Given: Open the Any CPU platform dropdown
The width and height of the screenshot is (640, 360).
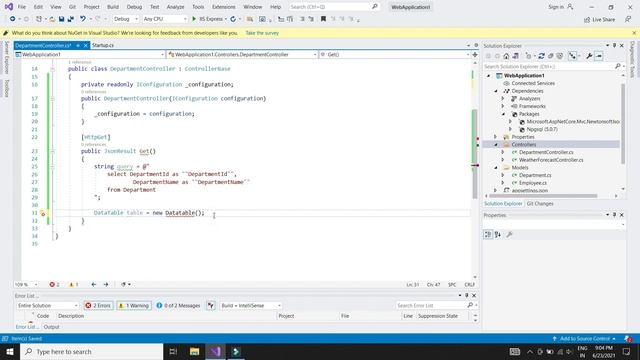Looking at the screenshot, I should point(164,19).
